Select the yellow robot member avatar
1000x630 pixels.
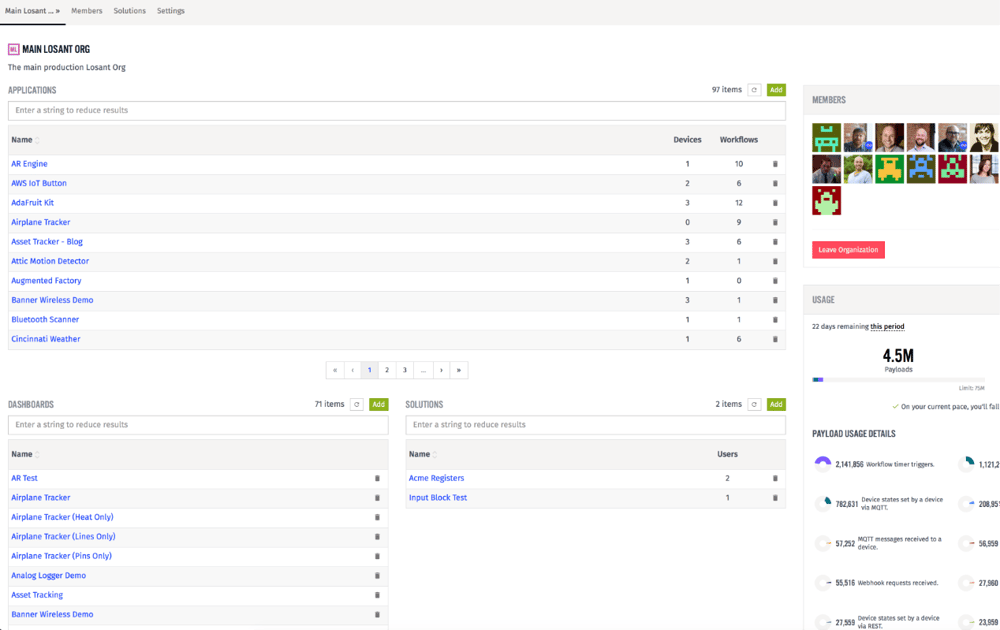[890, 169]
